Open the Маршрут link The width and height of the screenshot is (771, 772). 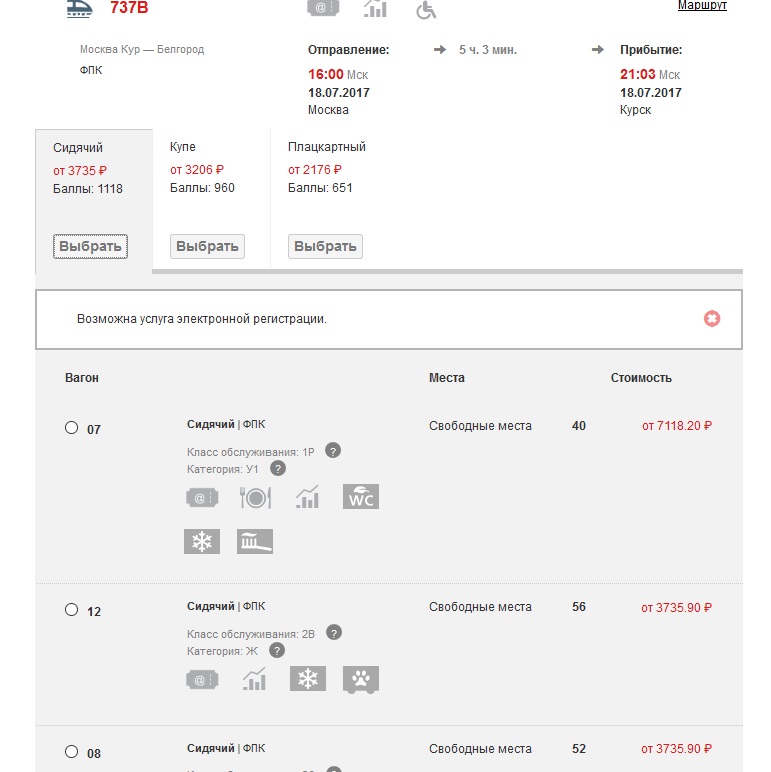[702, 6]
